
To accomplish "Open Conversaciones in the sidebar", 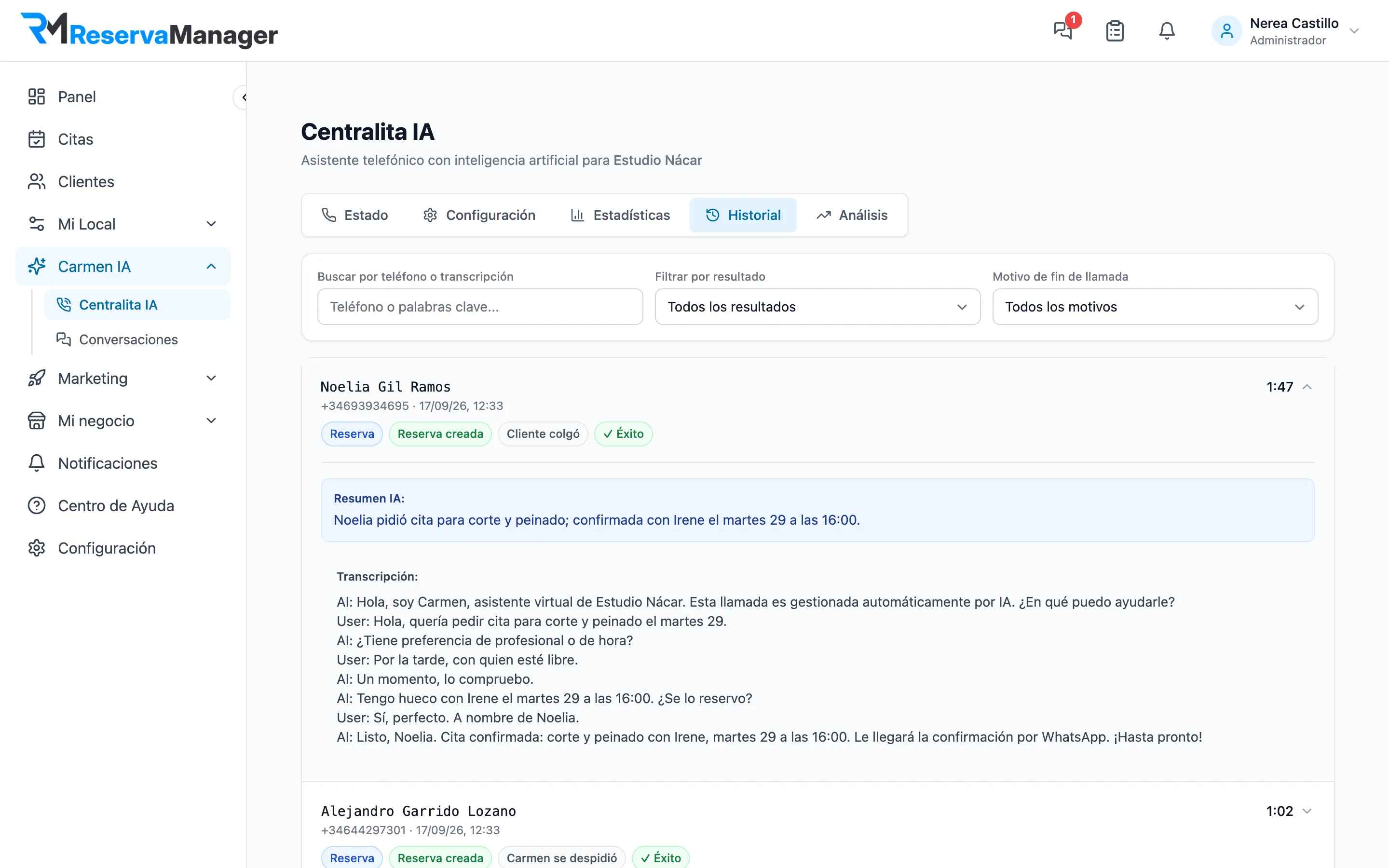I will click(x=137, y=339).
